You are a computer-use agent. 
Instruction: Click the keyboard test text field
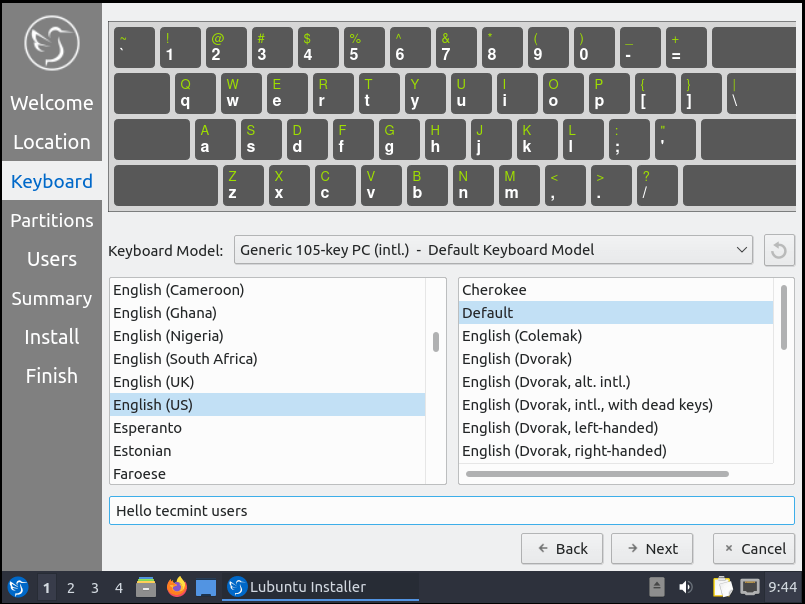point(452,511)
